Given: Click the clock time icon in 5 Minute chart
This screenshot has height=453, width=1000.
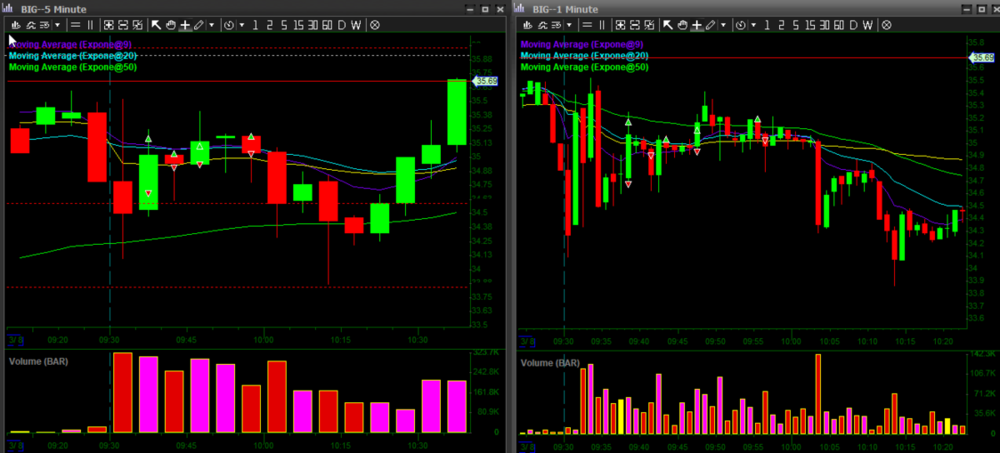Looking at the screenshot, I should point(229,24).
